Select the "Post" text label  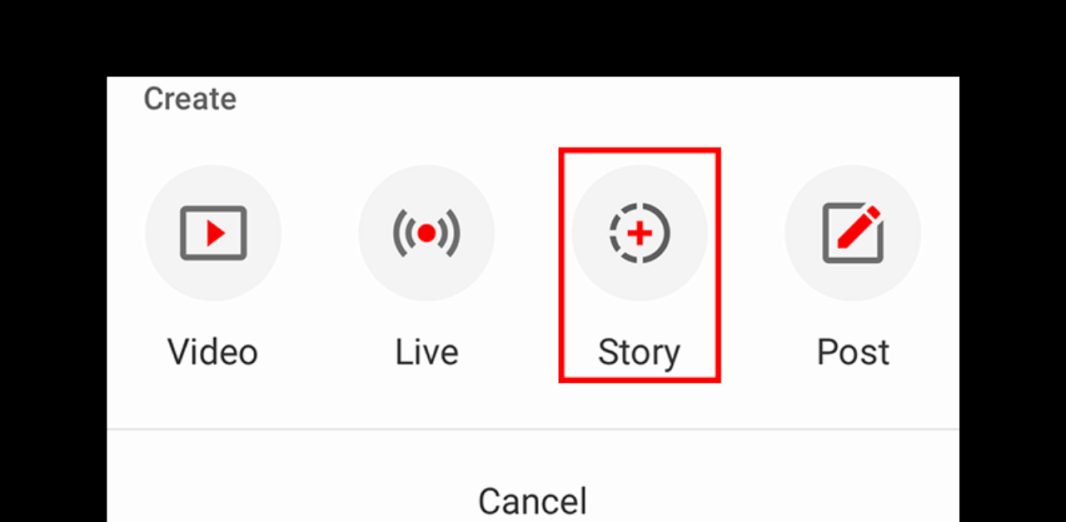(853, 352)
